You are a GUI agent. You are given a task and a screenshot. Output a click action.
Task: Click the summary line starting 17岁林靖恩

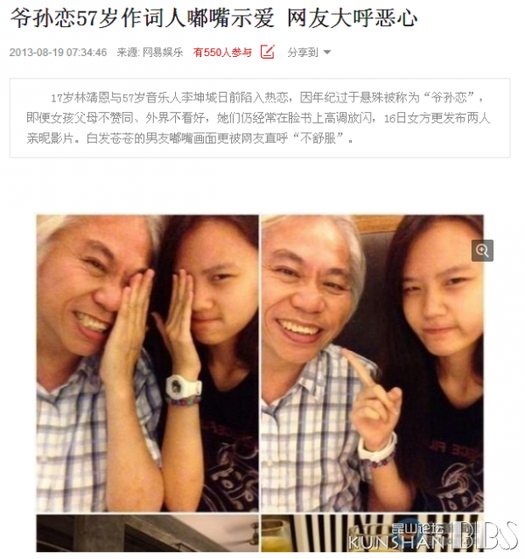pyautogui.click(x=267, y=97)
